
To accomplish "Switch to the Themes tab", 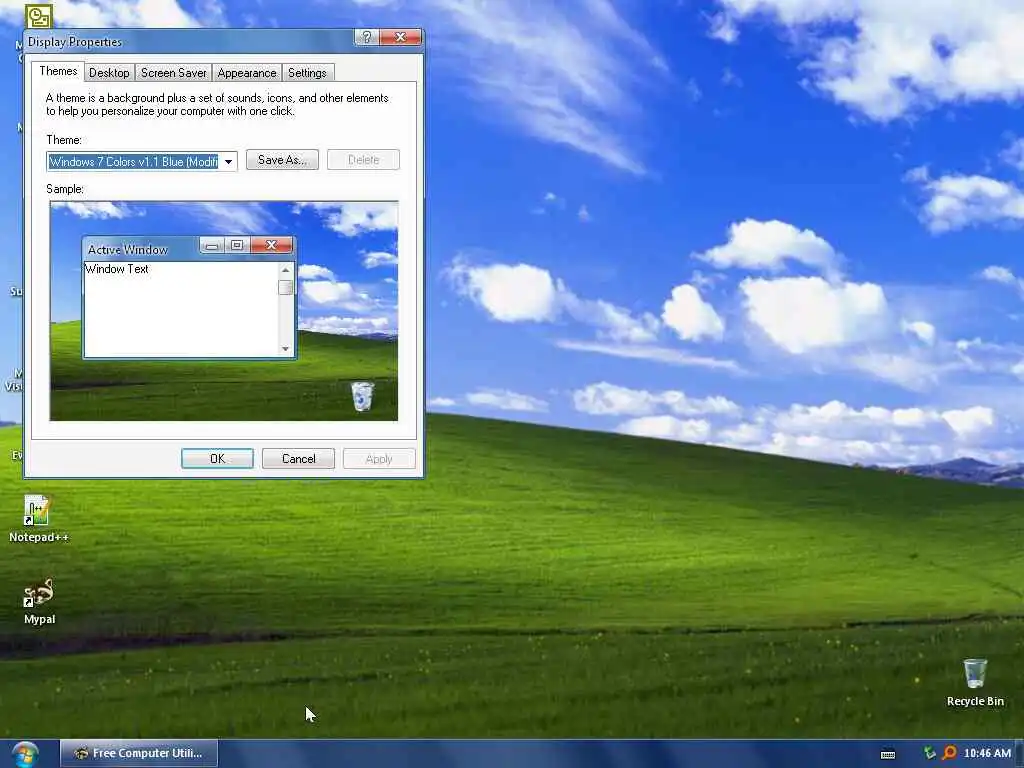I will (x=58, y=71).
